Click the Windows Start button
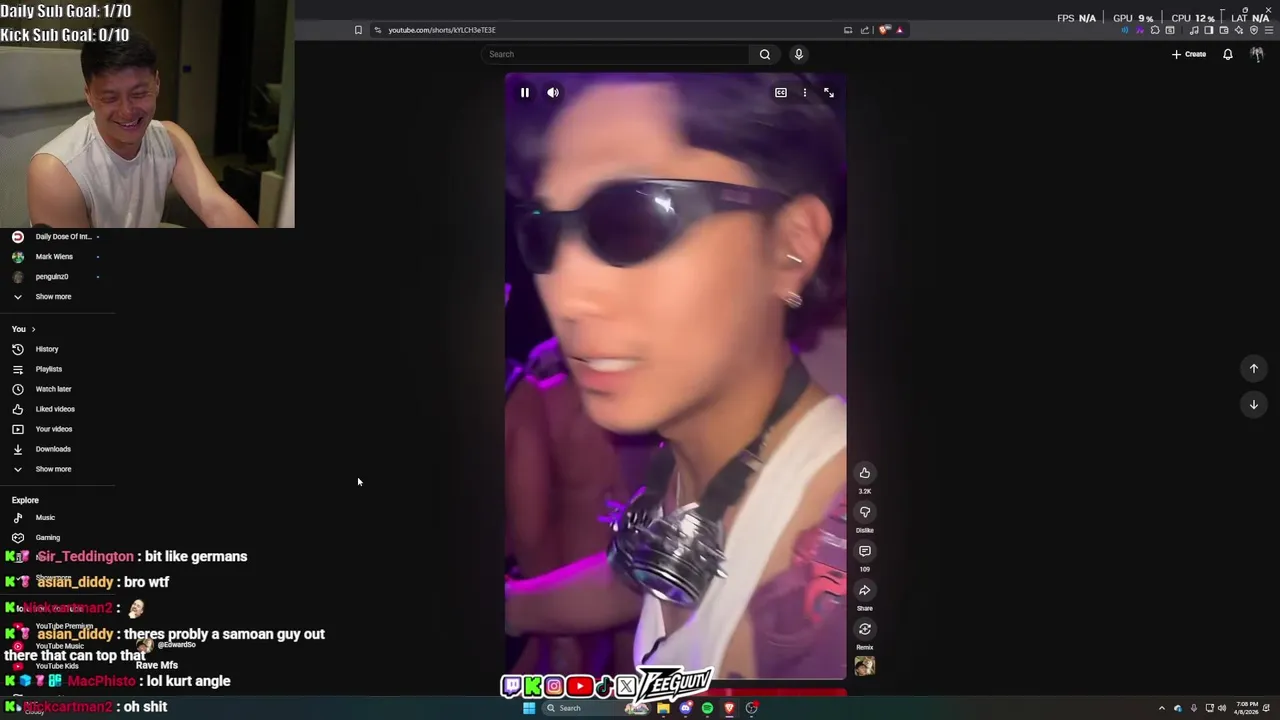 tap(529, 708)
